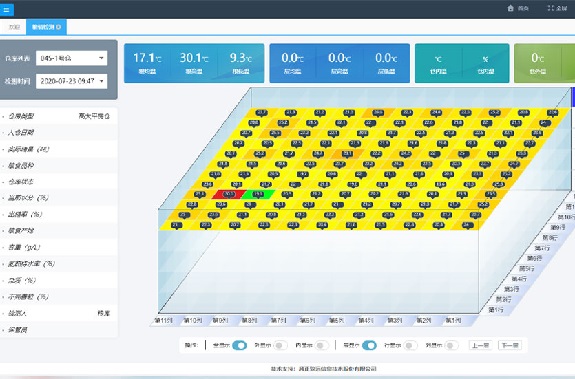This screenshot has height=379, width=575.
Task: Click the 第1列 column label
Action: [x=453, y=320]
